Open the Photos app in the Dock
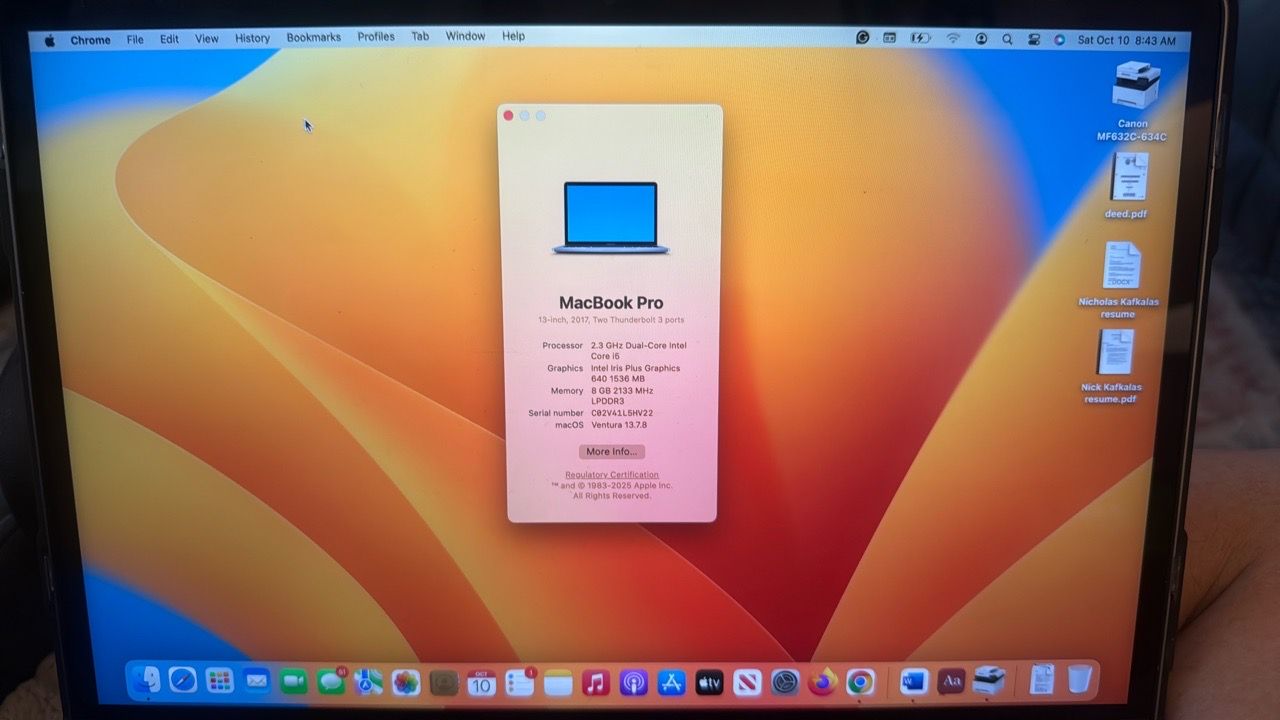Viewport: 1280px width, 720px height. [406, 682]
